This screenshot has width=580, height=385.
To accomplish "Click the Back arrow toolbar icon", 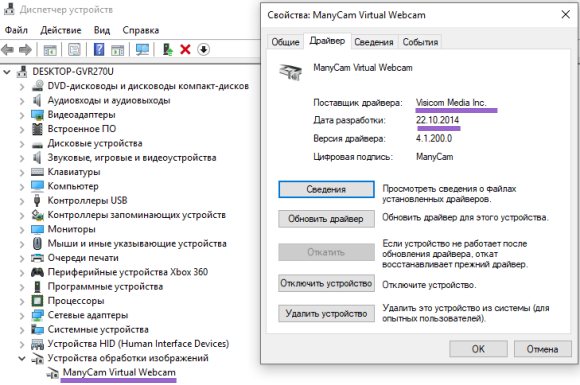I will pyautogui.click(x=7, y=50).
